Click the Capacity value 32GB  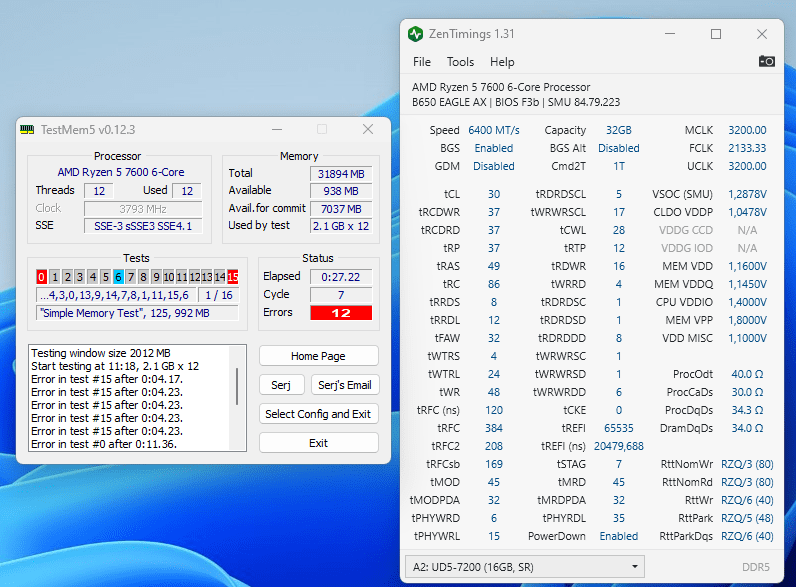619,130
